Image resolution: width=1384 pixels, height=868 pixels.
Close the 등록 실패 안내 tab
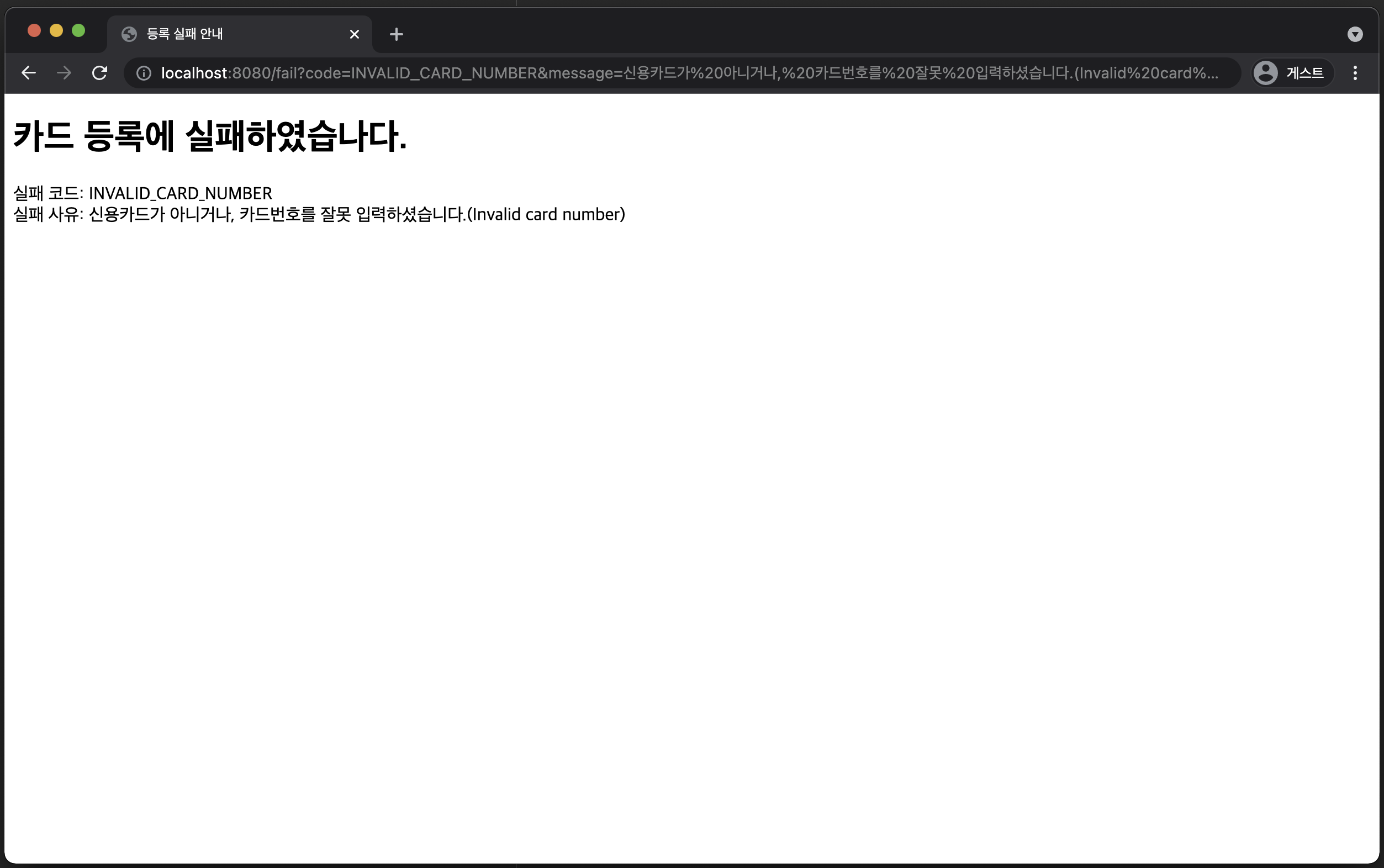click(x=354, y=34)
